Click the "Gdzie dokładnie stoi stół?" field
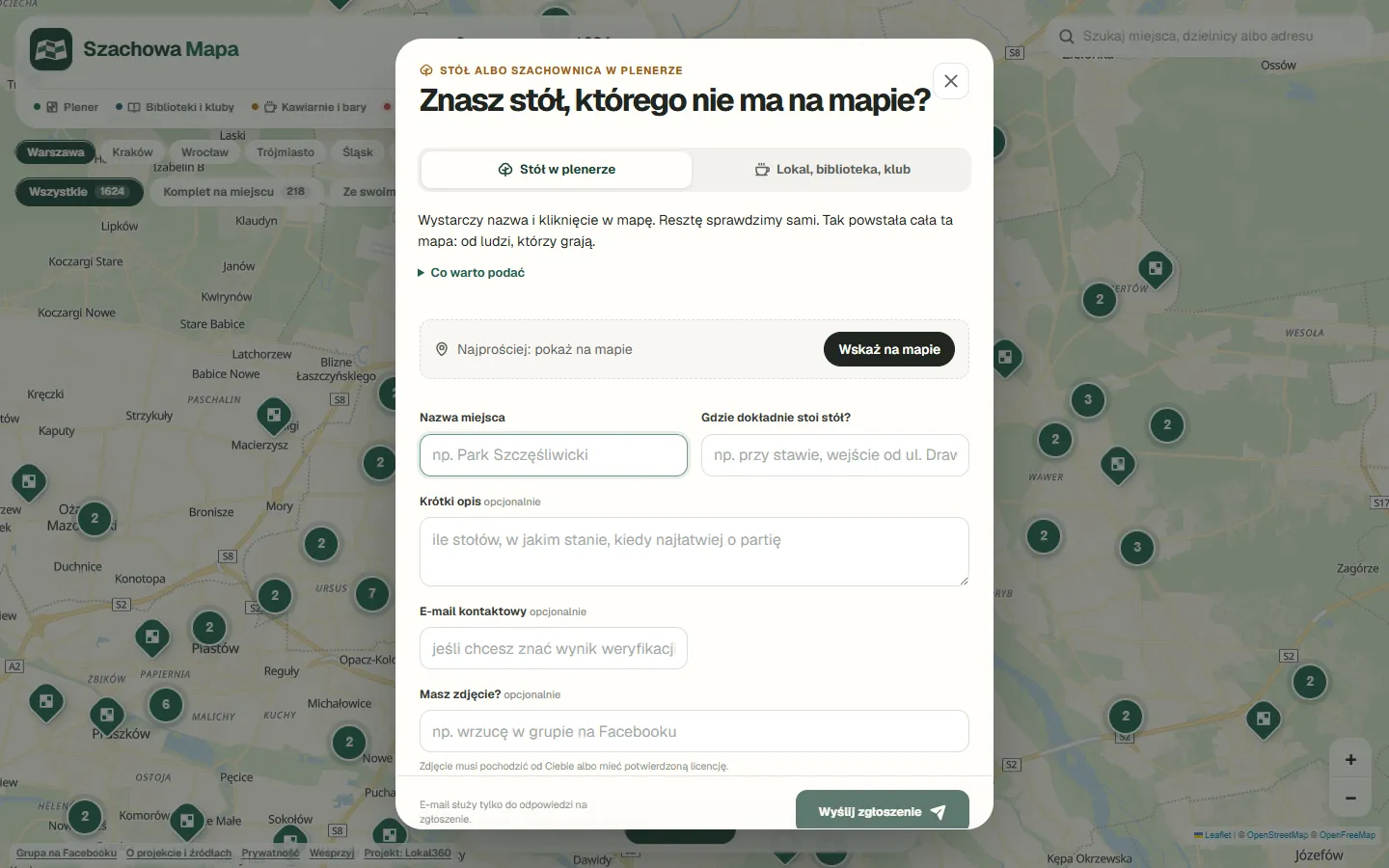The height and width of the screenshot is (868, 1389). (834, 455)
